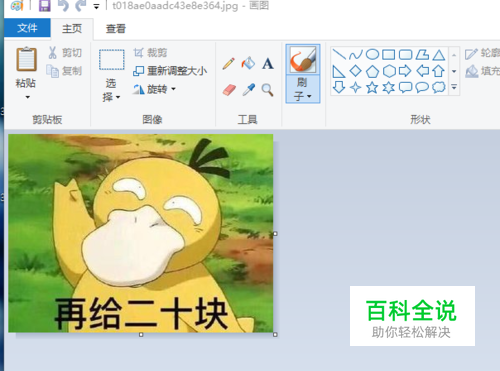Click the Save icon in title bar
Image resolution: width=500 pixels, height=371 pixels.
[x=44, y=5]
